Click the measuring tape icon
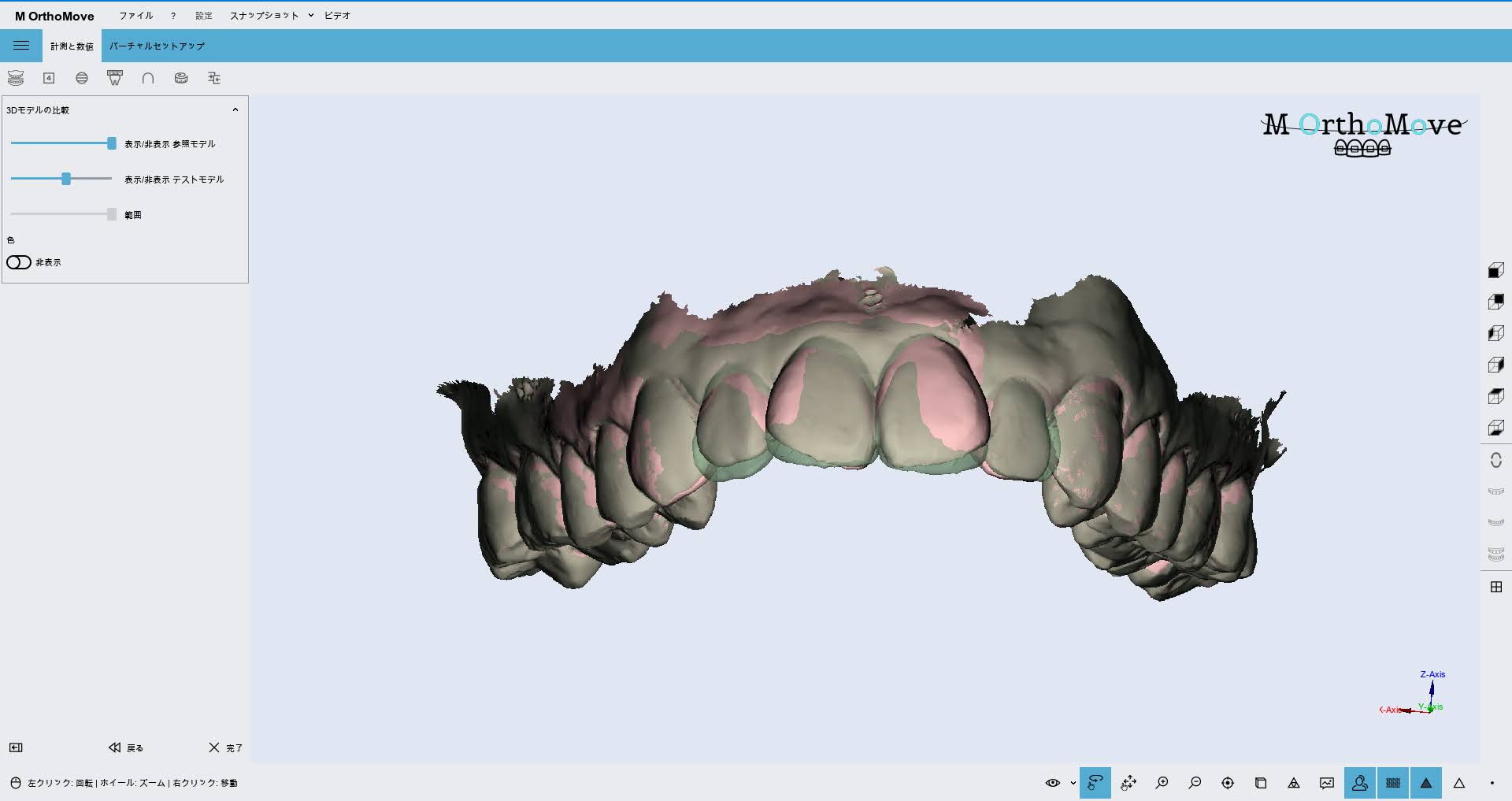 click(x=181, y=78)
